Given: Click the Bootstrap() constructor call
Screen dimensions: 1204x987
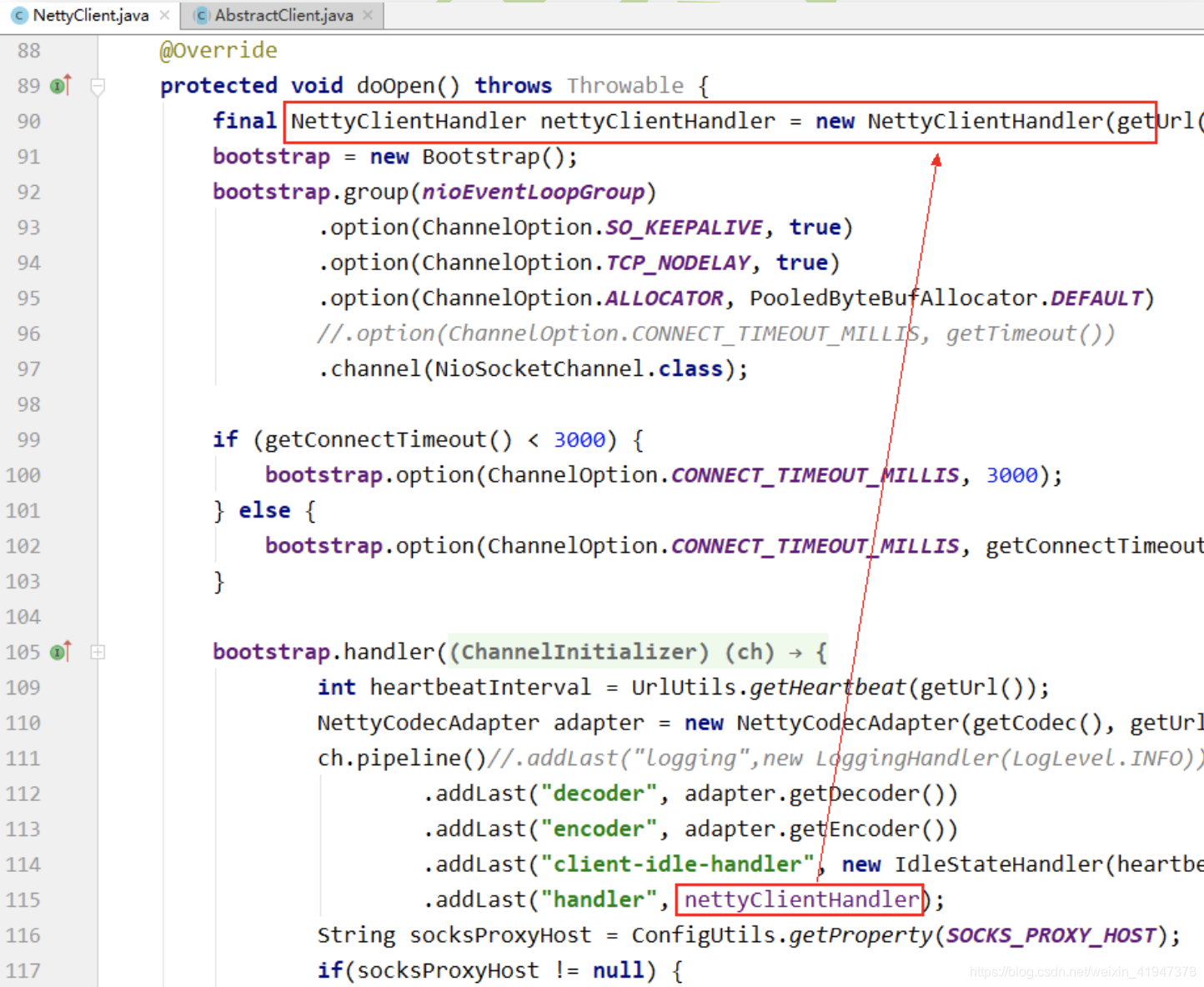Looking at the screenshot, I should click(x=493, y=157).
